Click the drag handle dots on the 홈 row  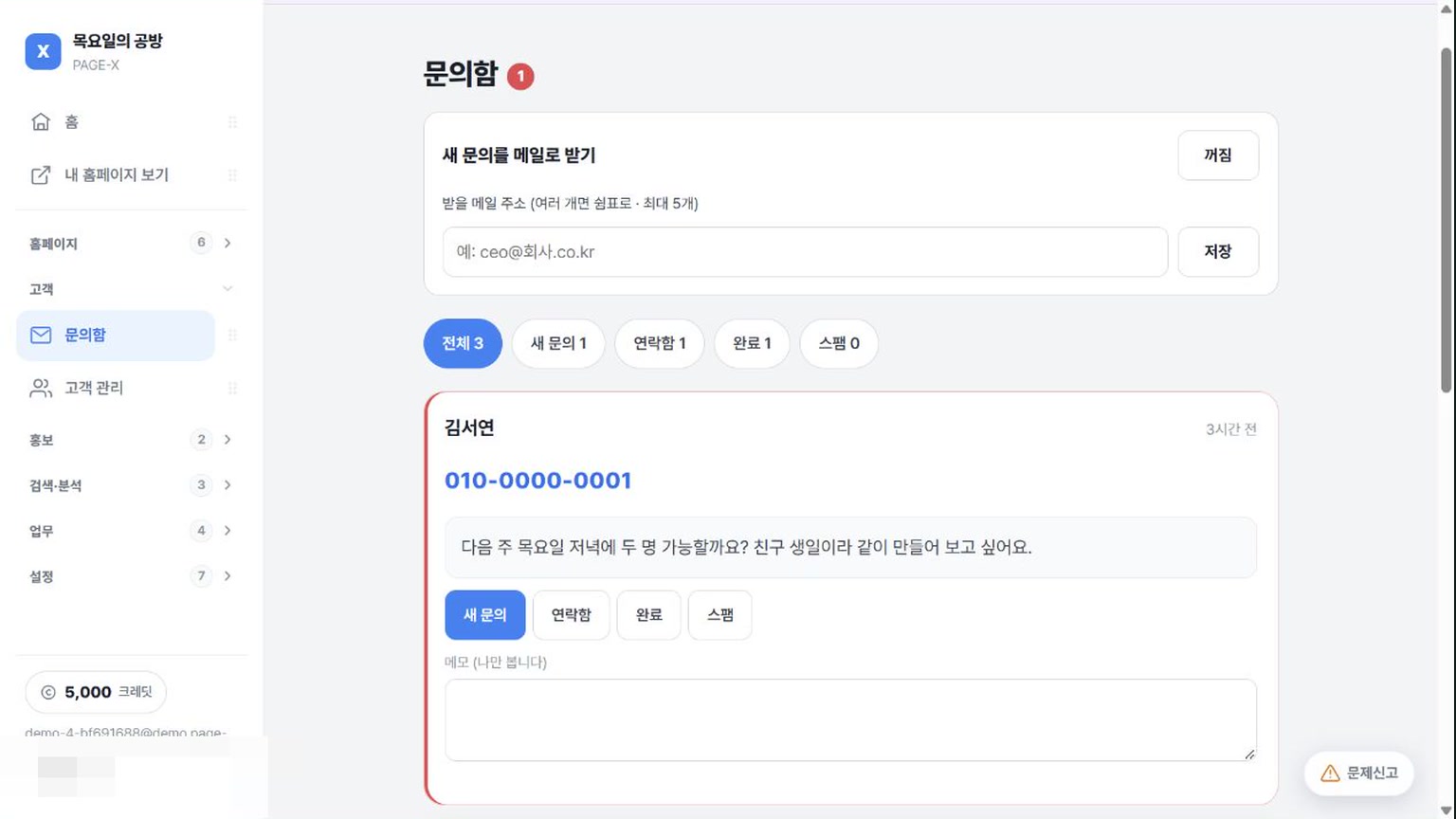pyautogui.click(x=232, y=122)
